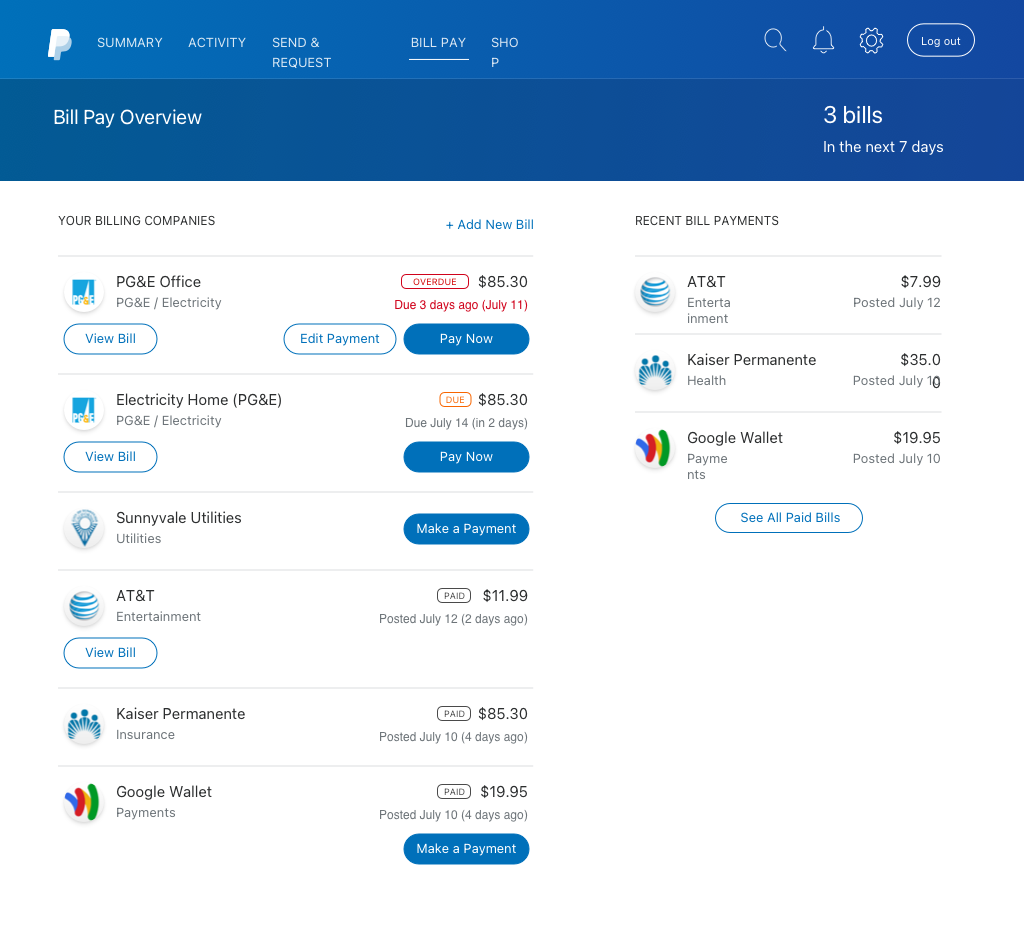Screen dimensions: 1024x932
Task: Check notifications via the bell icon
Action: pyautogui.click(x=823, y=40)
